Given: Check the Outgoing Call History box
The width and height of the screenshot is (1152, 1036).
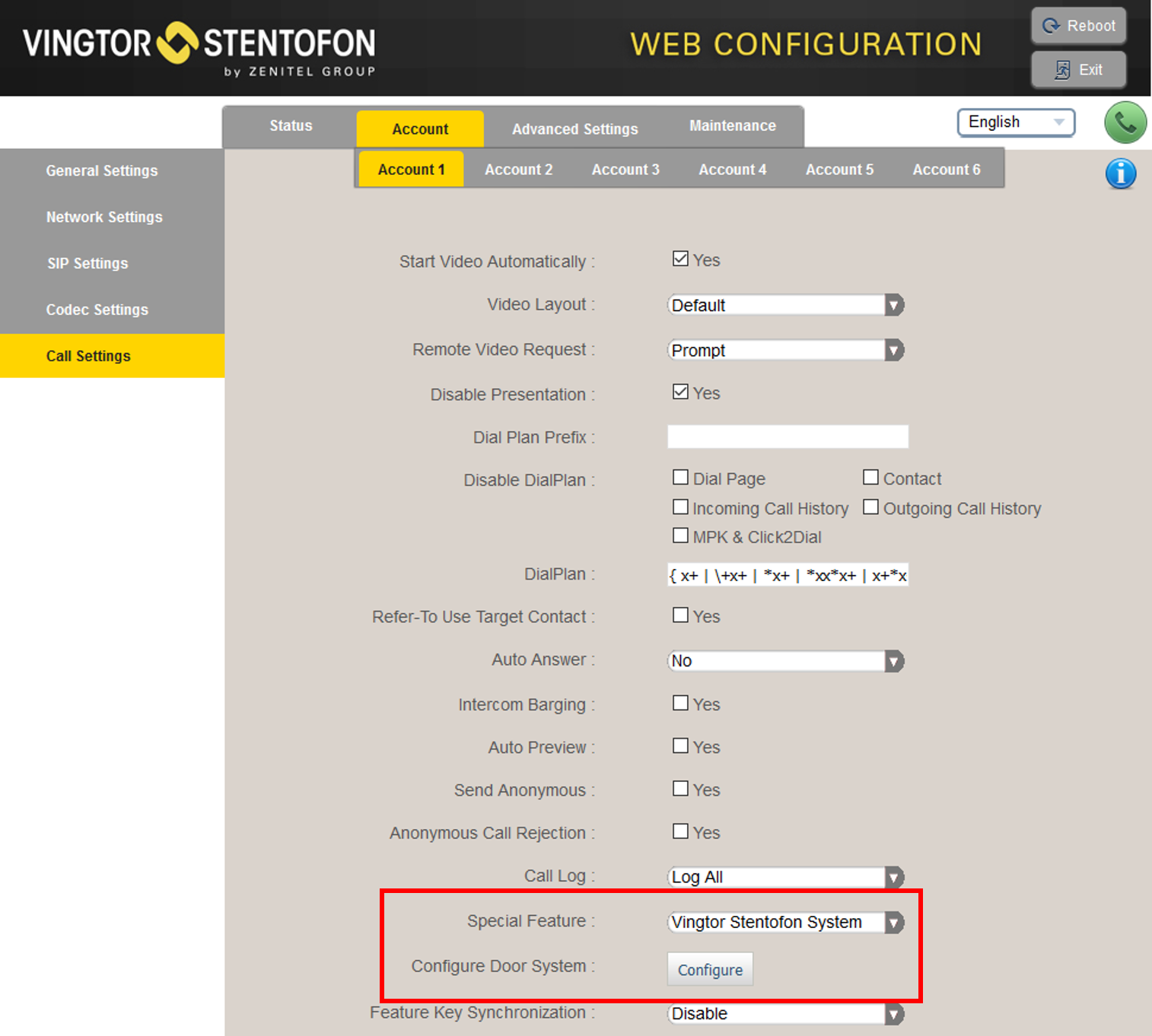Looking at the screenshot, I should click(870, 507).
